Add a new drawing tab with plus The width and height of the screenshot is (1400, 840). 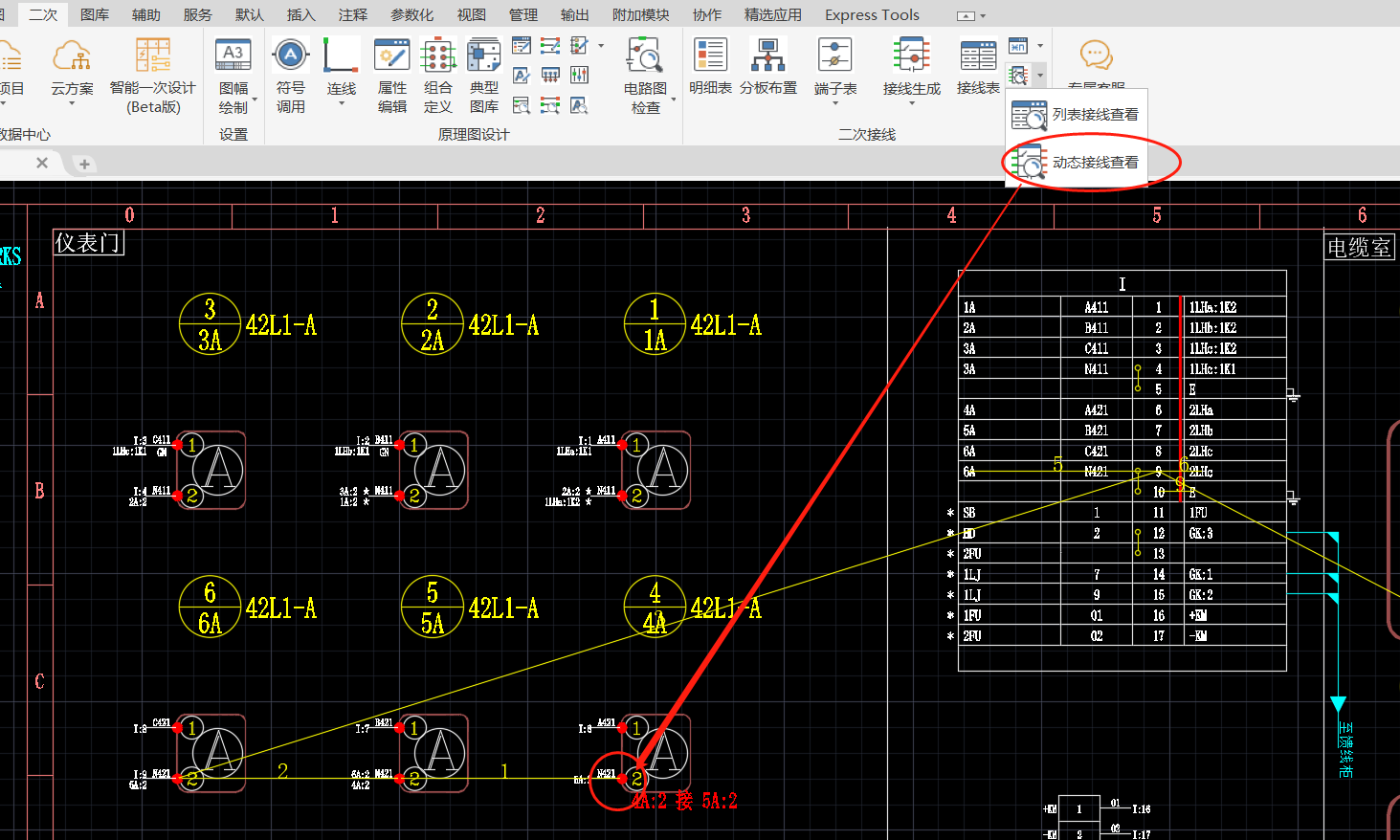84,165
